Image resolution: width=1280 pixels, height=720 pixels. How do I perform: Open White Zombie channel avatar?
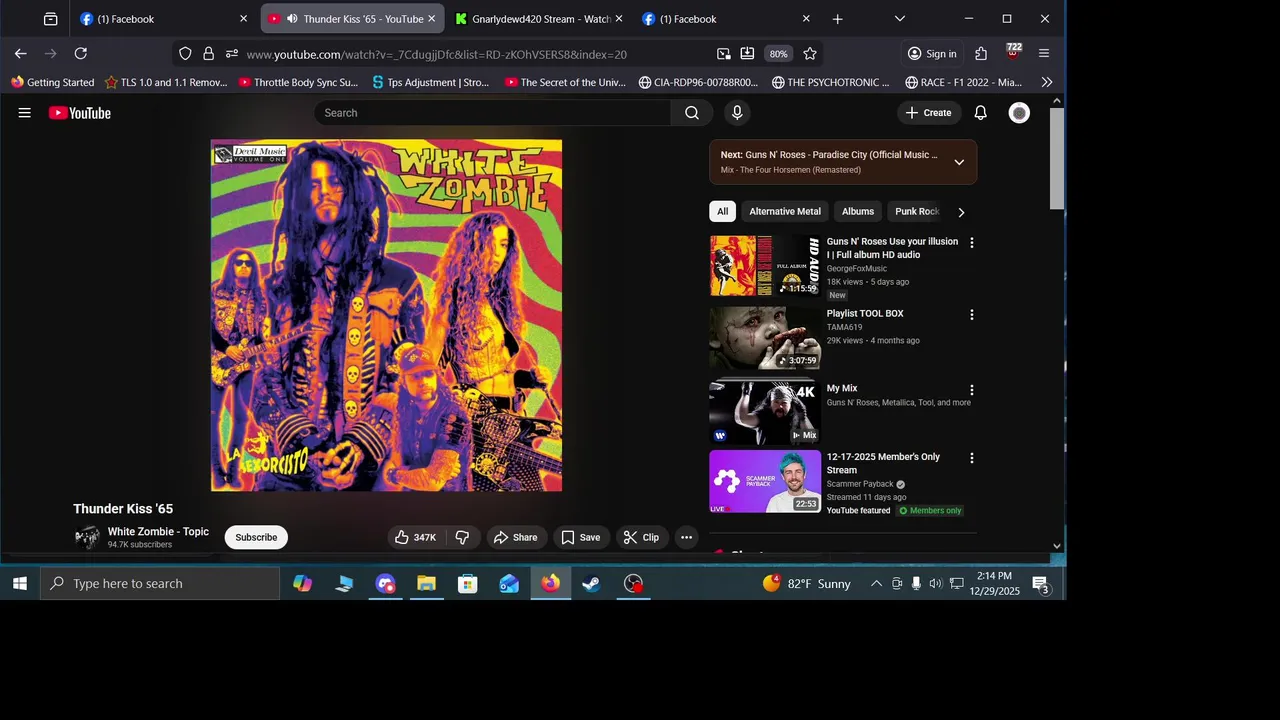(88, 538)
